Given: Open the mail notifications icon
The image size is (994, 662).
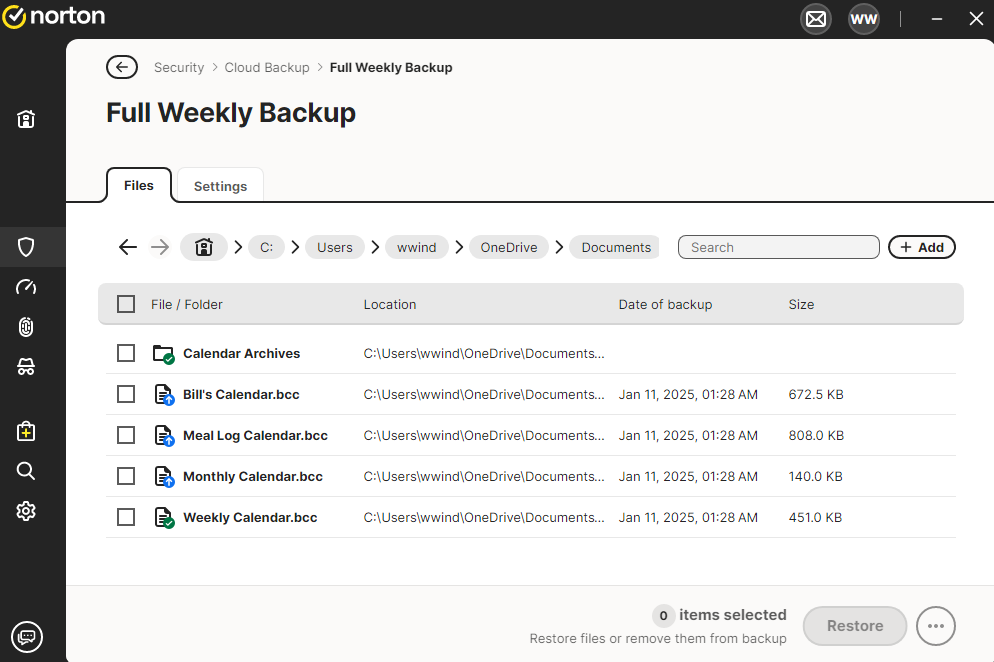Looking at the screenshot, I should point(816,19).
